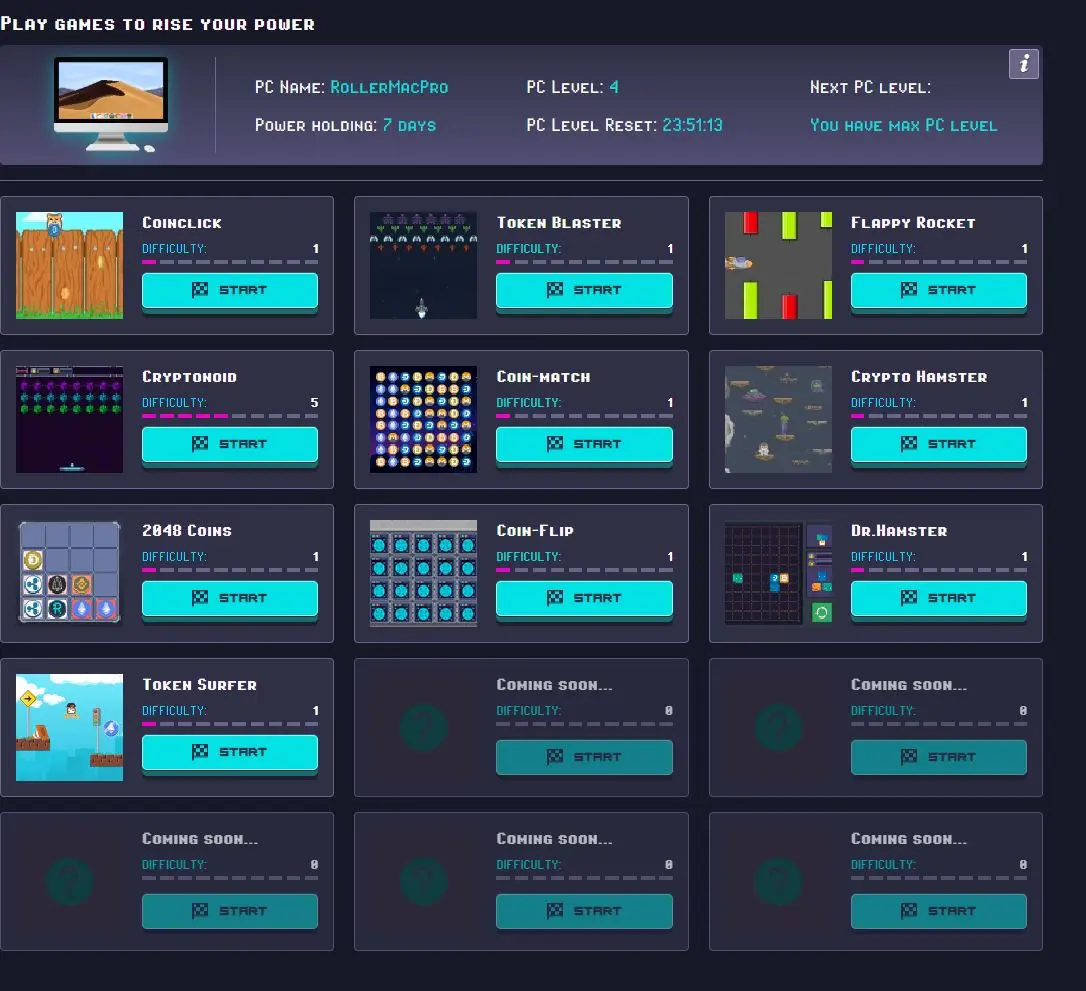Open the Token Surfer game thumbnail
Viewport: 1086px width, 991px height.
[x=69, y=727]
